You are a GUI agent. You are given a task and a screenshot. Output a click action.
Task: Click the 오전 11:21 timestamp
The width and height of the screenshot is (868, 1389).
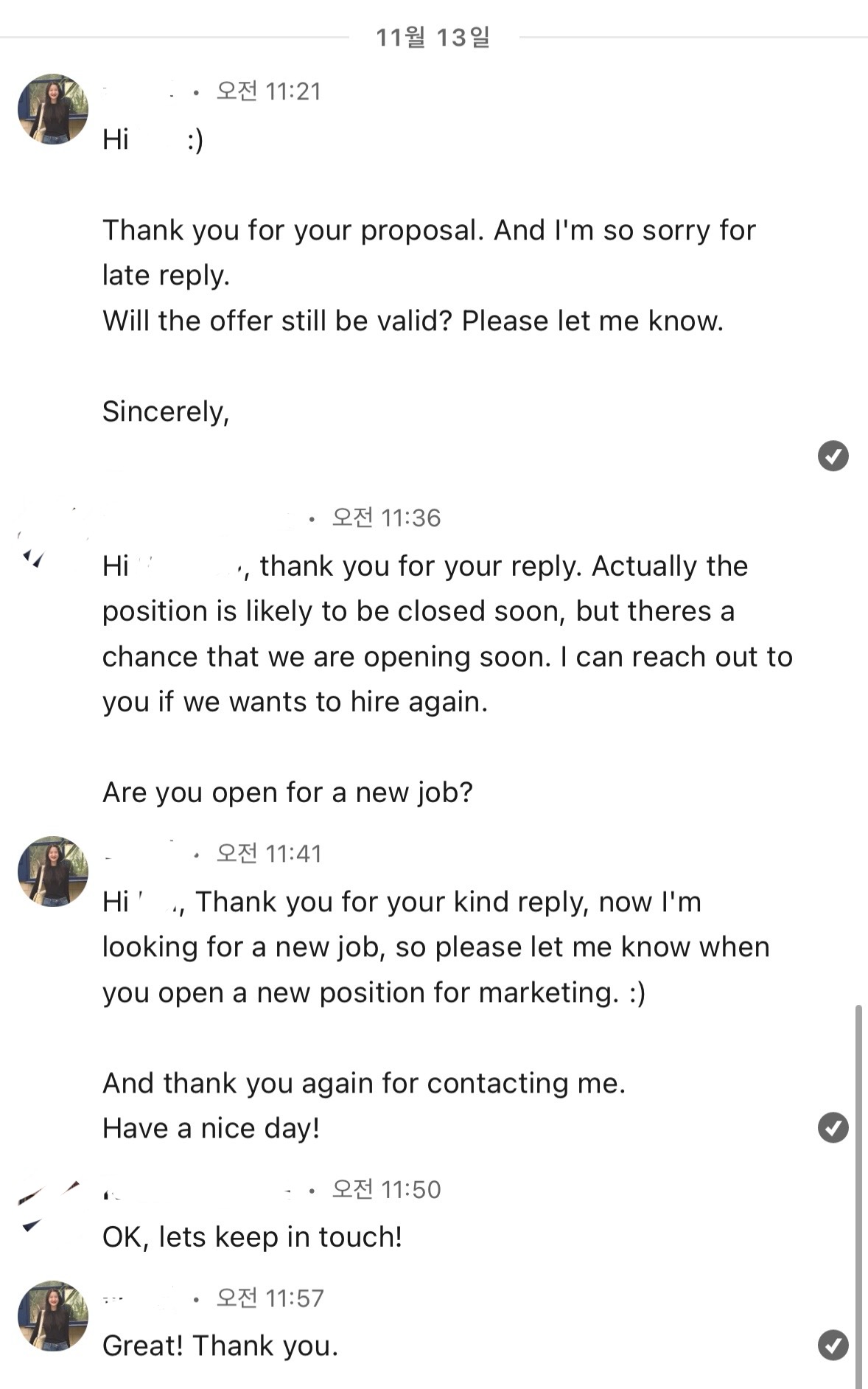268,91
